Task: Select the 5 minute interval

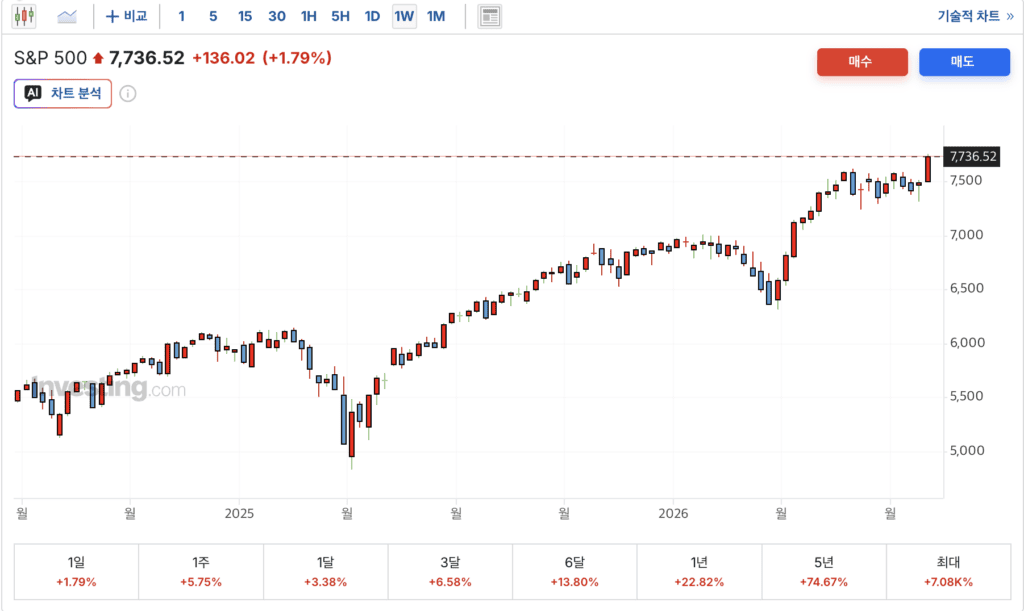Action: click(x=213, y=16)
